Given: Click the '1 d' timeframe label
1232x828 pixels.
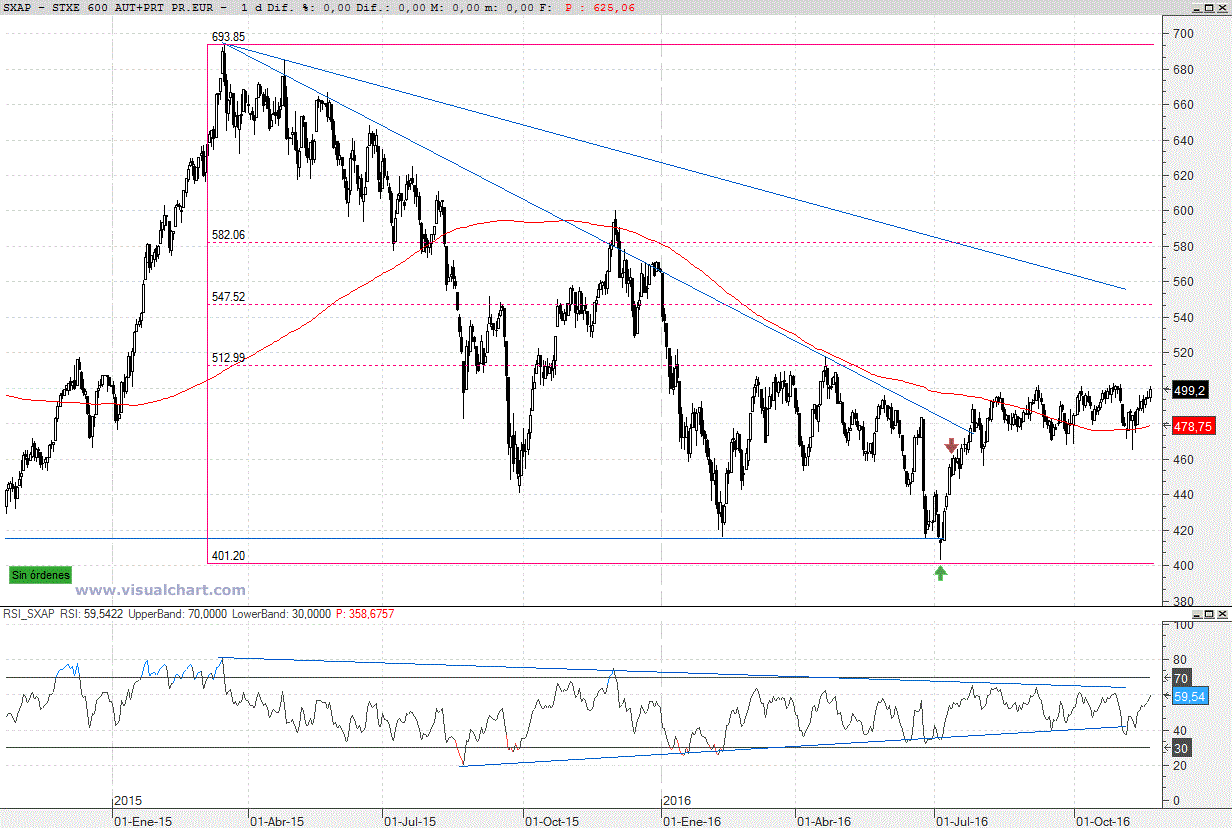Looking at the screenshot, I should pos(250,7).
